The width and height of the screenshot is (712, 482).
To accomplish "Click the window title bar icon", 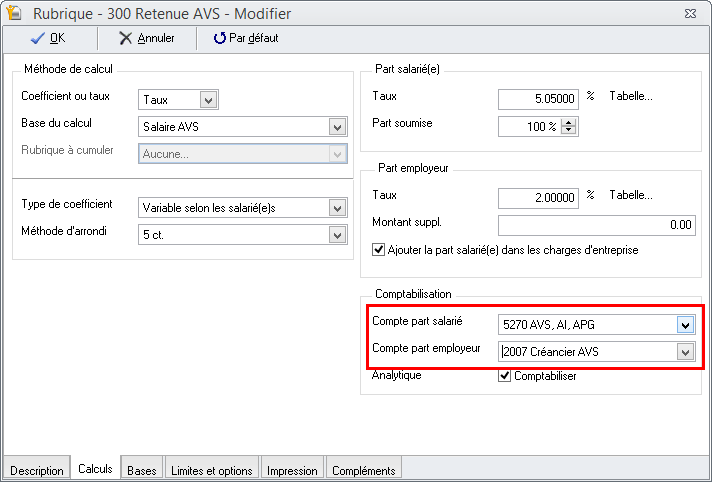I will (14, 12).
